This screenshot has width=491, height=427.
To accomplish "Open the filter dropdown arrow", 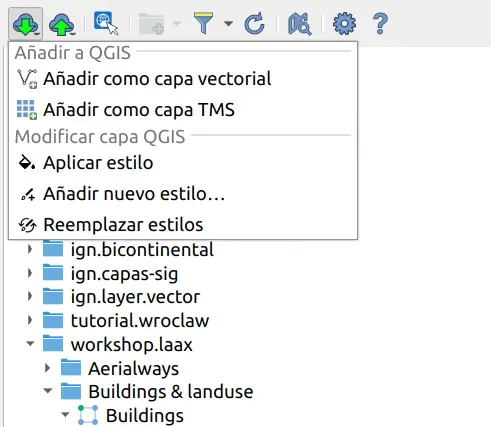I will coord(228,24).
